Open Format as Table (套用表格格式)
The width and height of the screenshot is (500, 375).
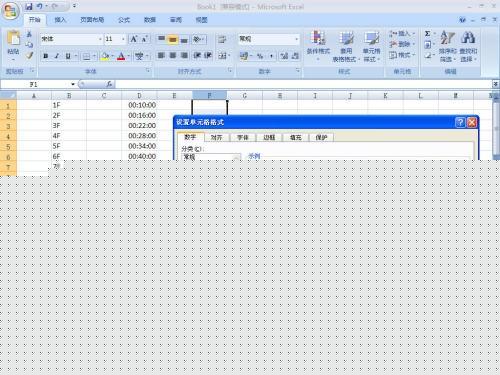click(346, 46)
